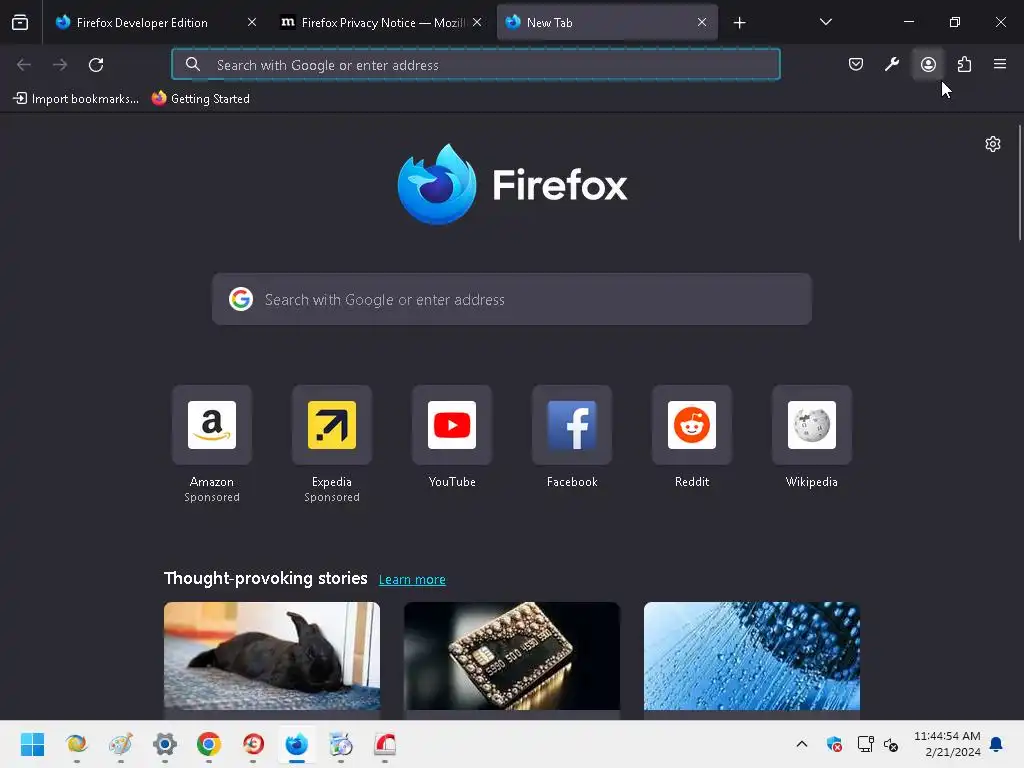
Task: Expand the list all tabs chevron
Action: 825,22
